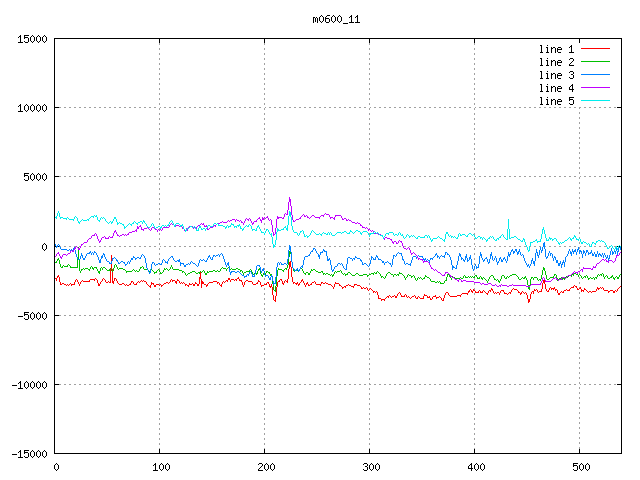Click the y-axis label 5000
The width and height of the screenshot is (640, 480).
click(36, 177)
